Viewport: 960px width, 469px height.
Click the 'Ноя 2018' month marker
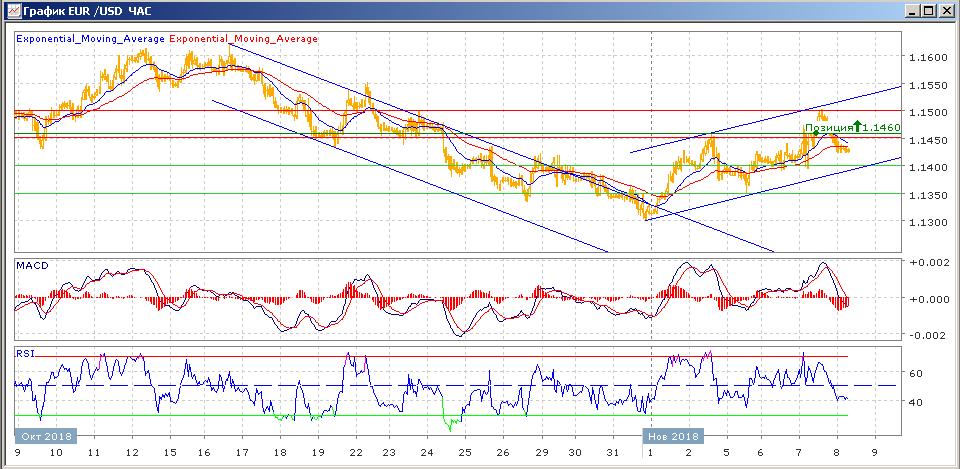coord(672,436)
